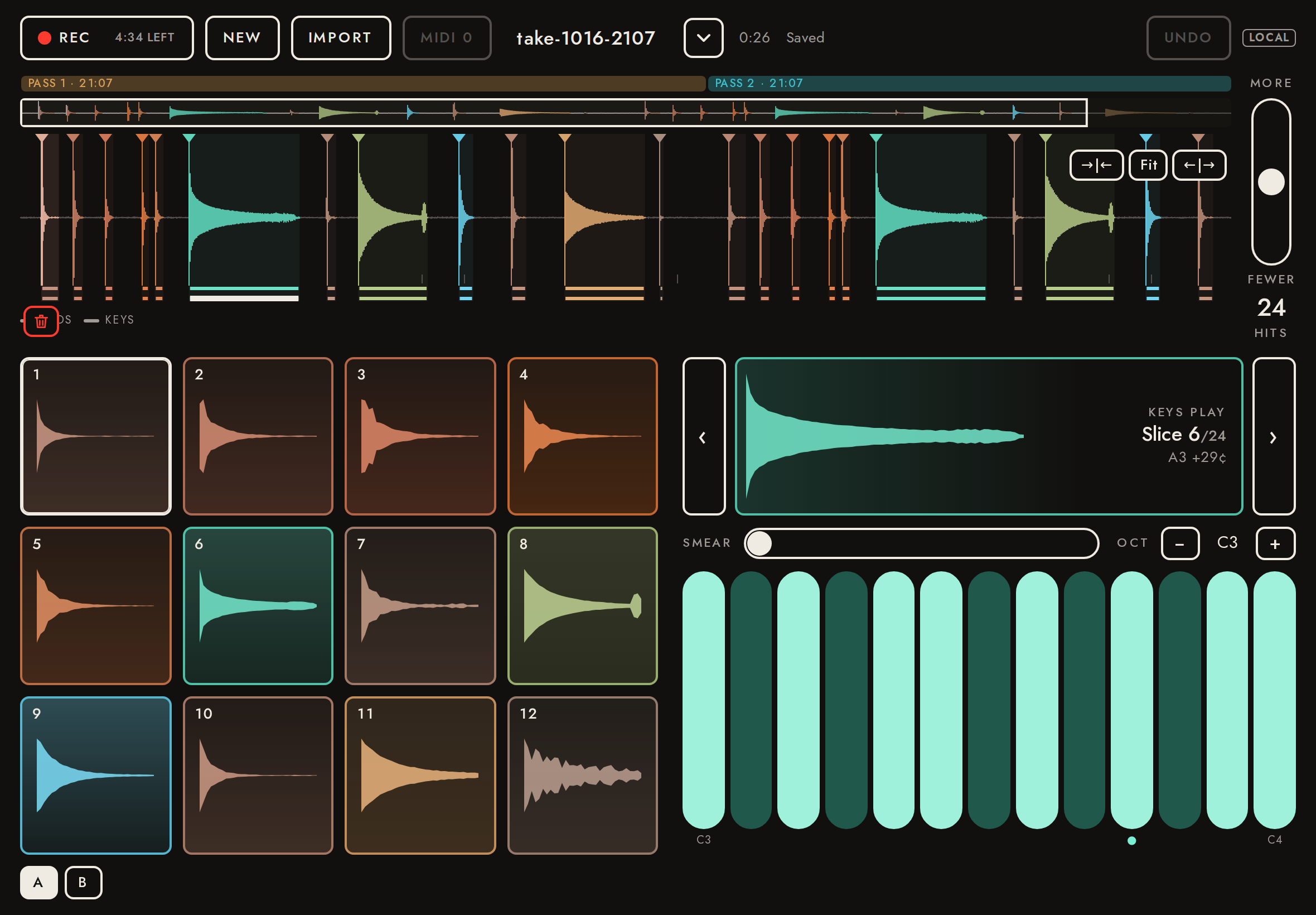Click the take-1016-2107 name
This screenshot has height=915, width=1316.
[586, 38]
